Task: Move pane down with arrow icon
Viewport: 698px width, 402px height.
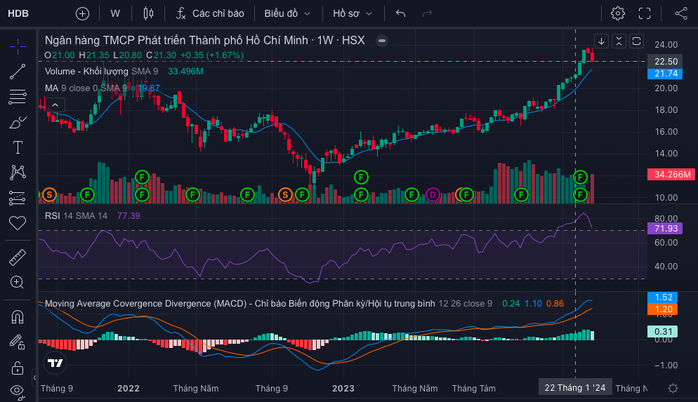Action: [x=601, y=41]
